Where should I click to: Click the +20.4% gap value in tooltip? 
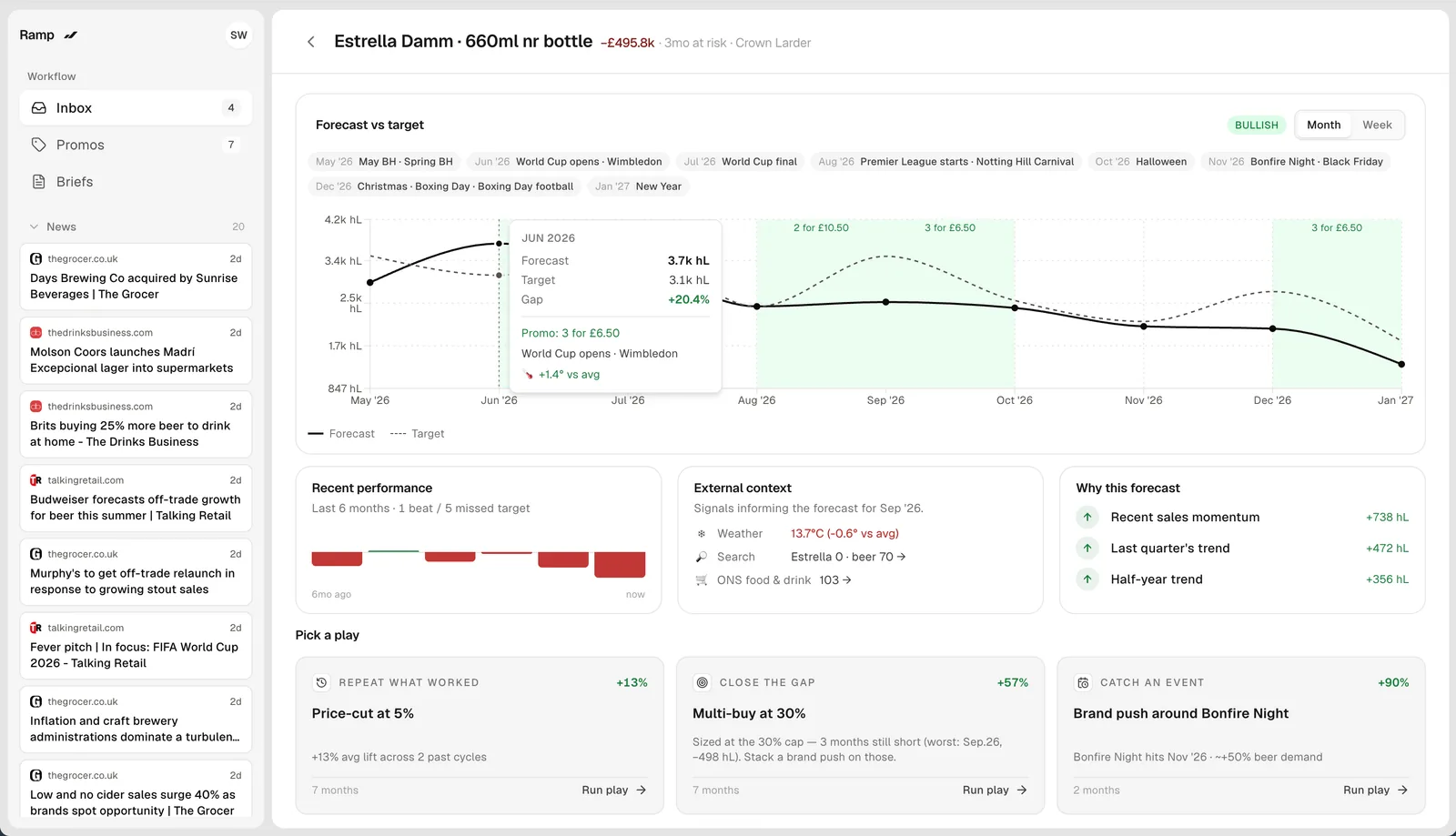[689, 300]
